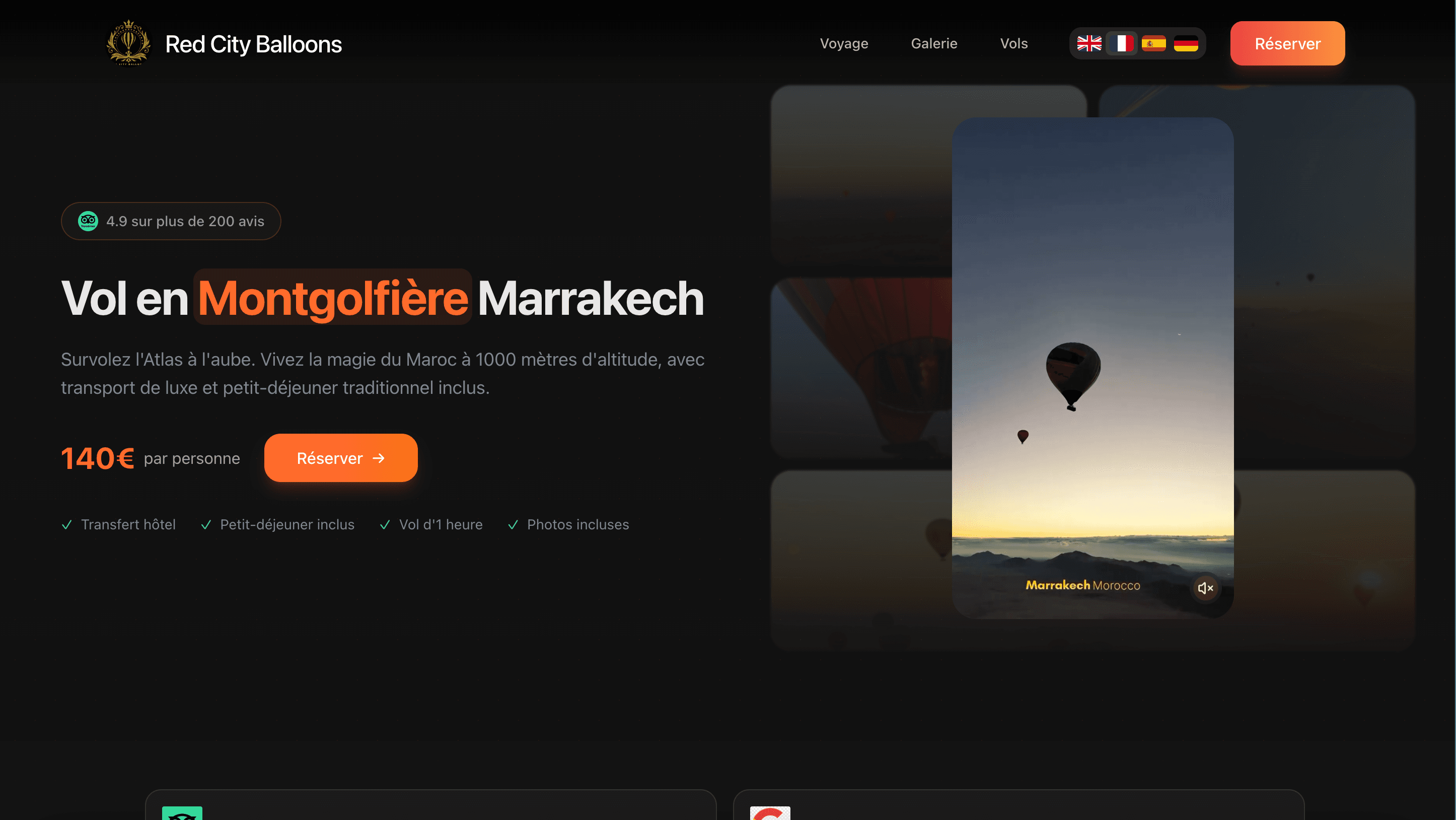
Task: Click the red balloon close-up background image
Action: tap(861, 368)
